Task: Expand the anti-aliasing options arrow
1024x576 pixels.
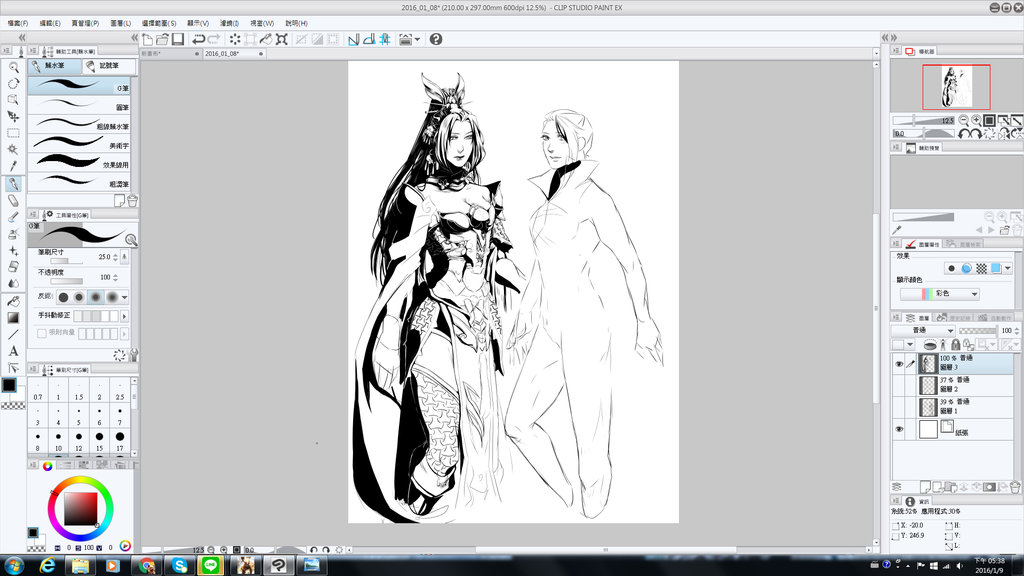Action: point(124,297)
